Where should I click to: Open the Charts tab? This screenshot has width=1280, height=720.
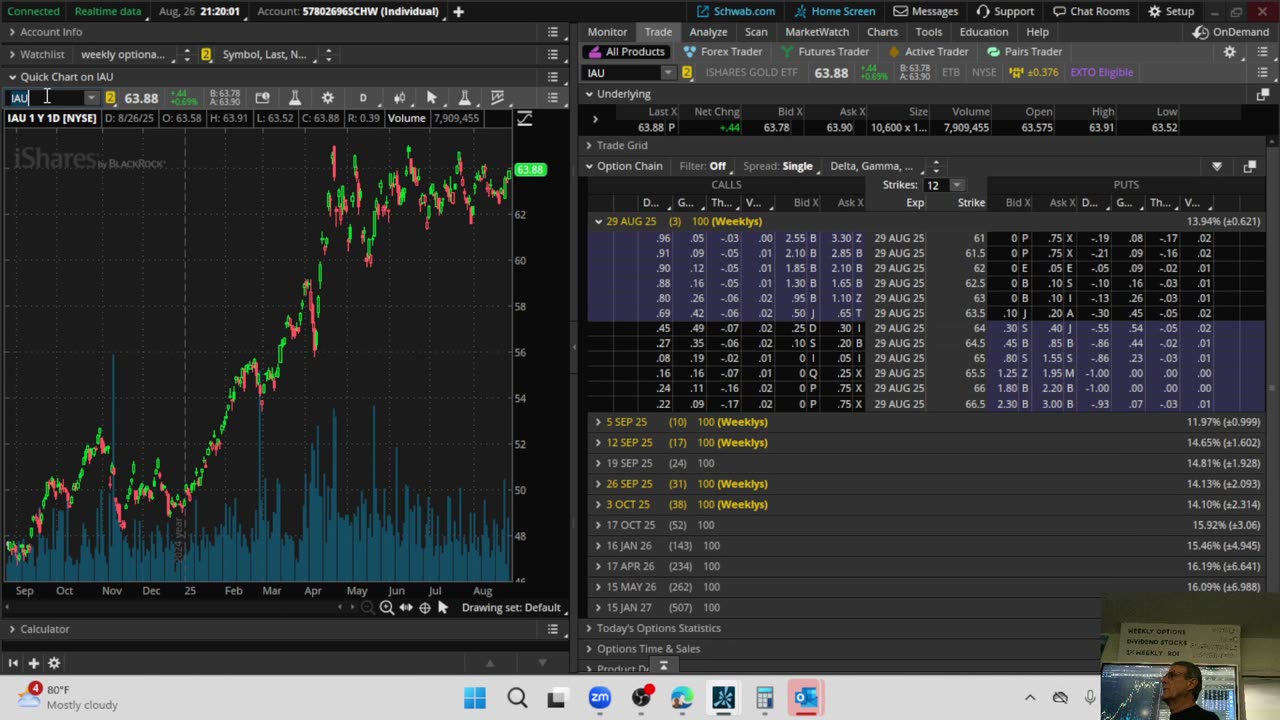882,32
